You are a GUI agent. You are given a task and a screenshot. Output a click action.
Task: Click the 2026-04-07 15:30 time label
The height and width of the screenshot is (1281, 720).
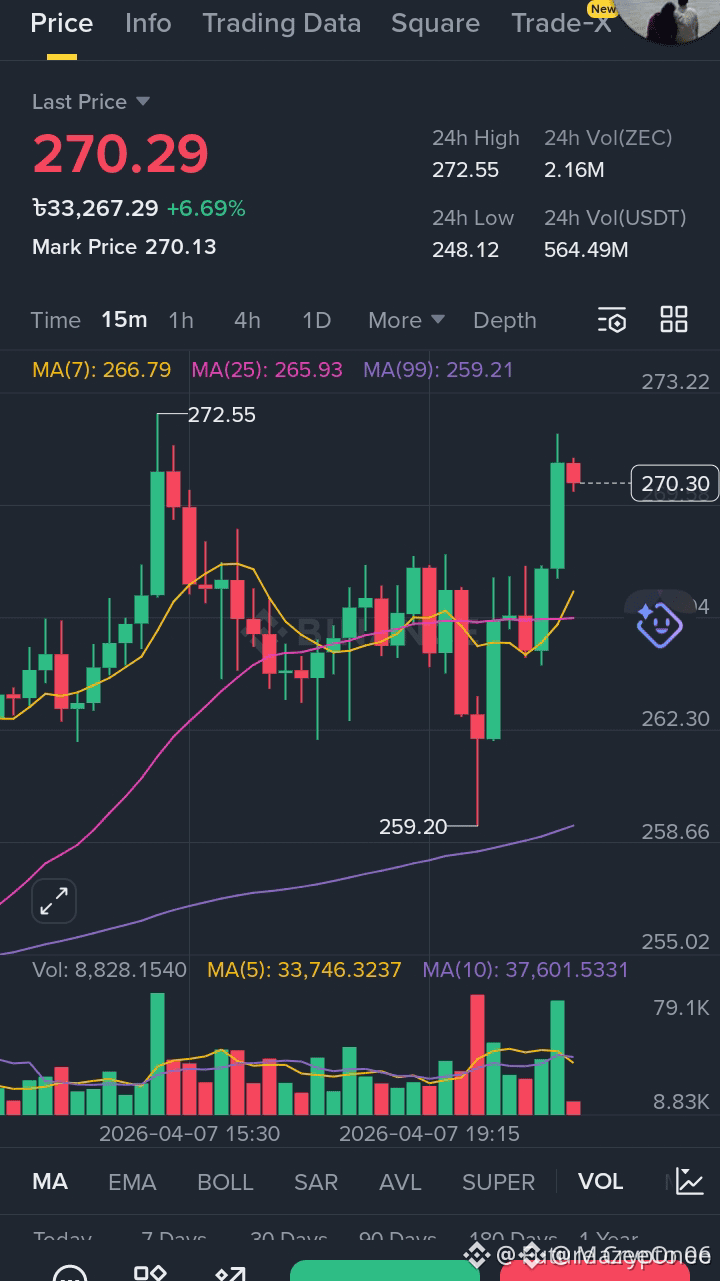pos(189,1134)
